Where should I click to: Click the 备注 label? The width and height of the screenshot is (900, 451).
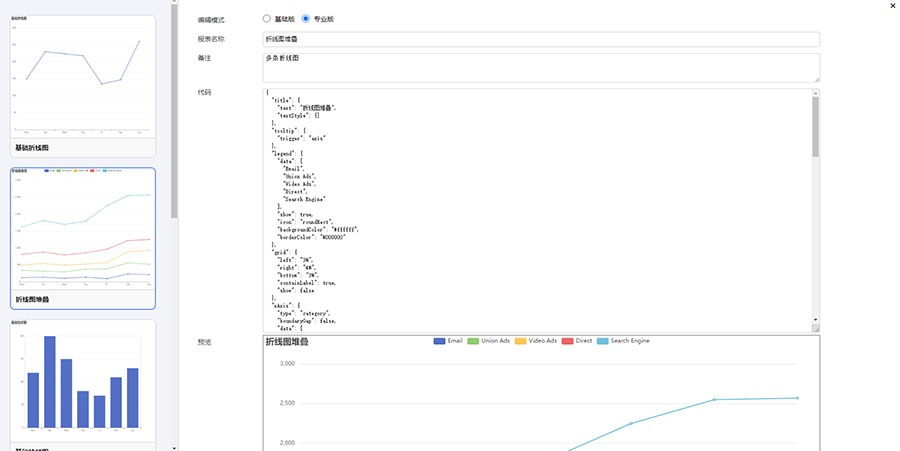pyautogui.click(x=204, y=59)
